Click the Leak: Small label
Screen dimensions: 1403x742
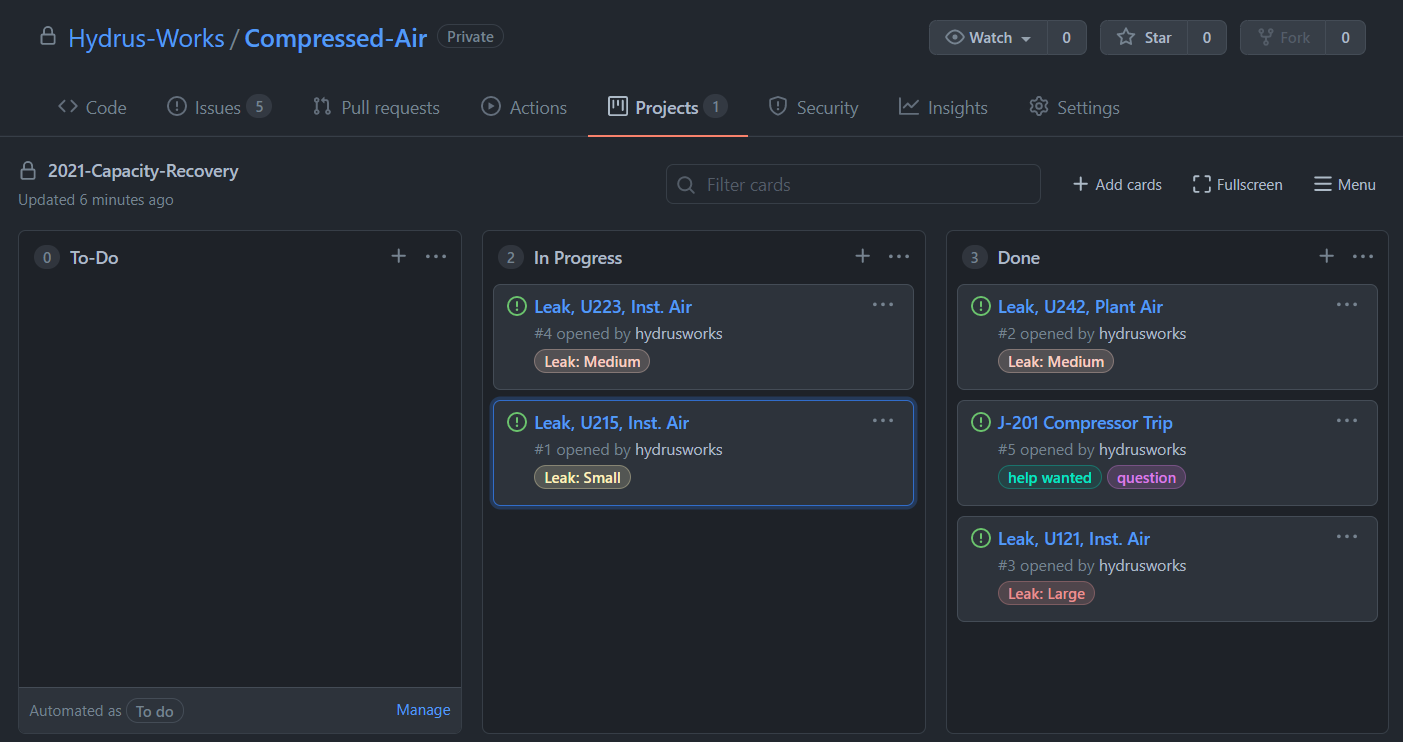coord(582,478)
